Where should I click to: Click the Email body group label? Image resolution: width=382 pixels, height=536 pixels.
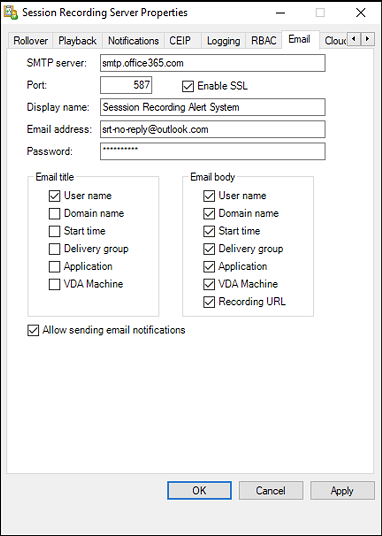[x=212, y=177]
